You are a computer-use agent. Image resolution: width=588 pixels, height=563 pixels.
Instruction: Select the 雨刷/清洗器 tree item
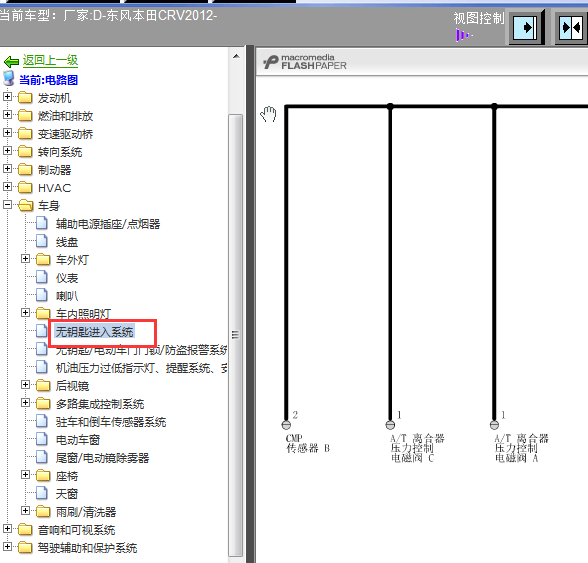pyautogui.click(x=86, y=512)
